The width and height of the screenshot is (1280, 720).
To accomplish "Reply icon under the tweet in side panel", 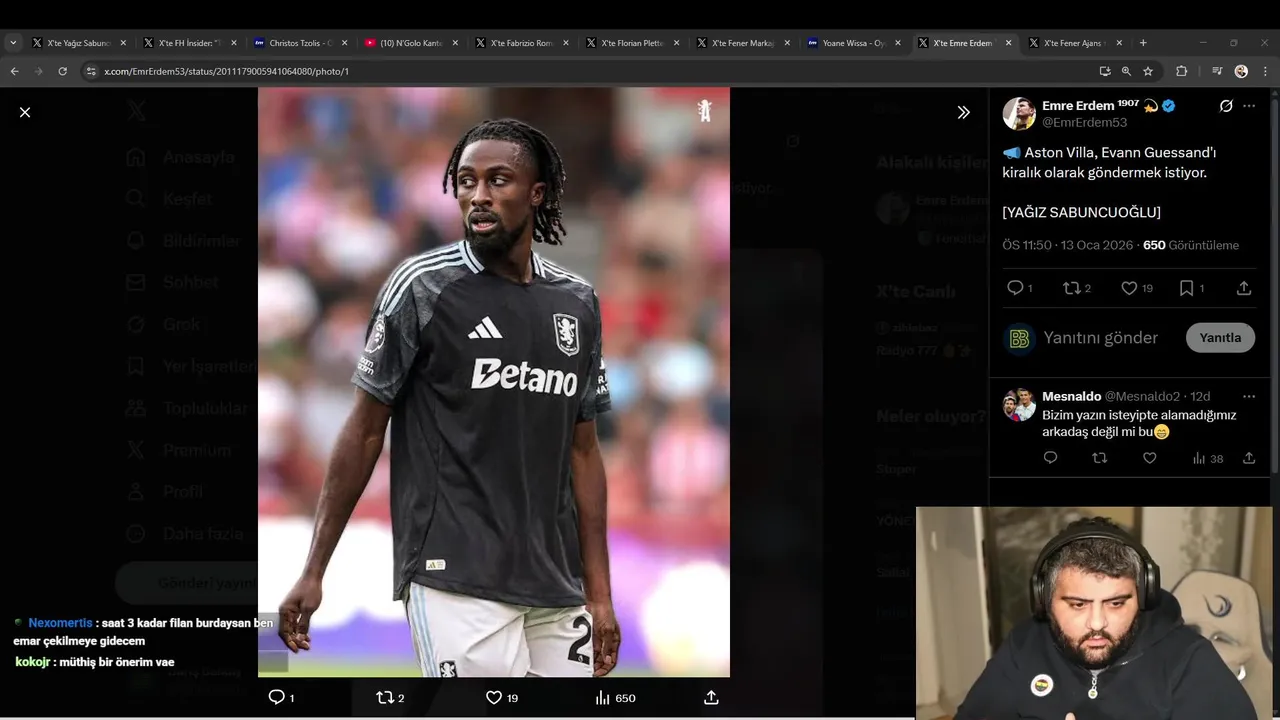I will pos(1015,288).
